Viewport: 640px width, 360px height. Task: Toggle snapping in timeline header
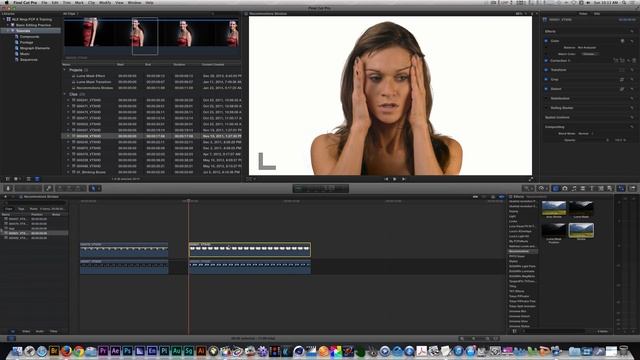pyautogui.click(x=502, y=197)
